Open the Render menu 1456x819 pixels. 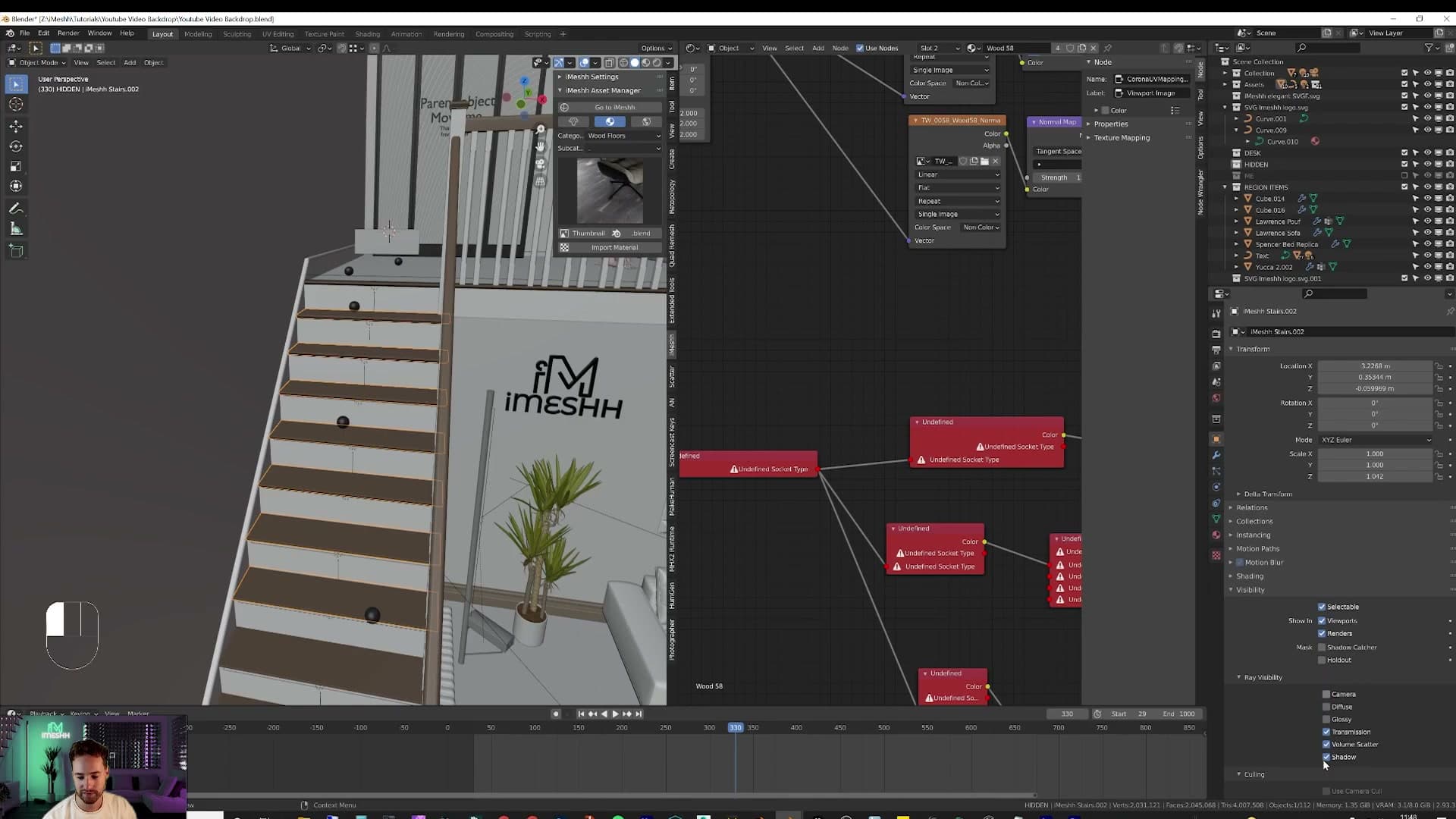pyautogui.click(x=68, y=33)
